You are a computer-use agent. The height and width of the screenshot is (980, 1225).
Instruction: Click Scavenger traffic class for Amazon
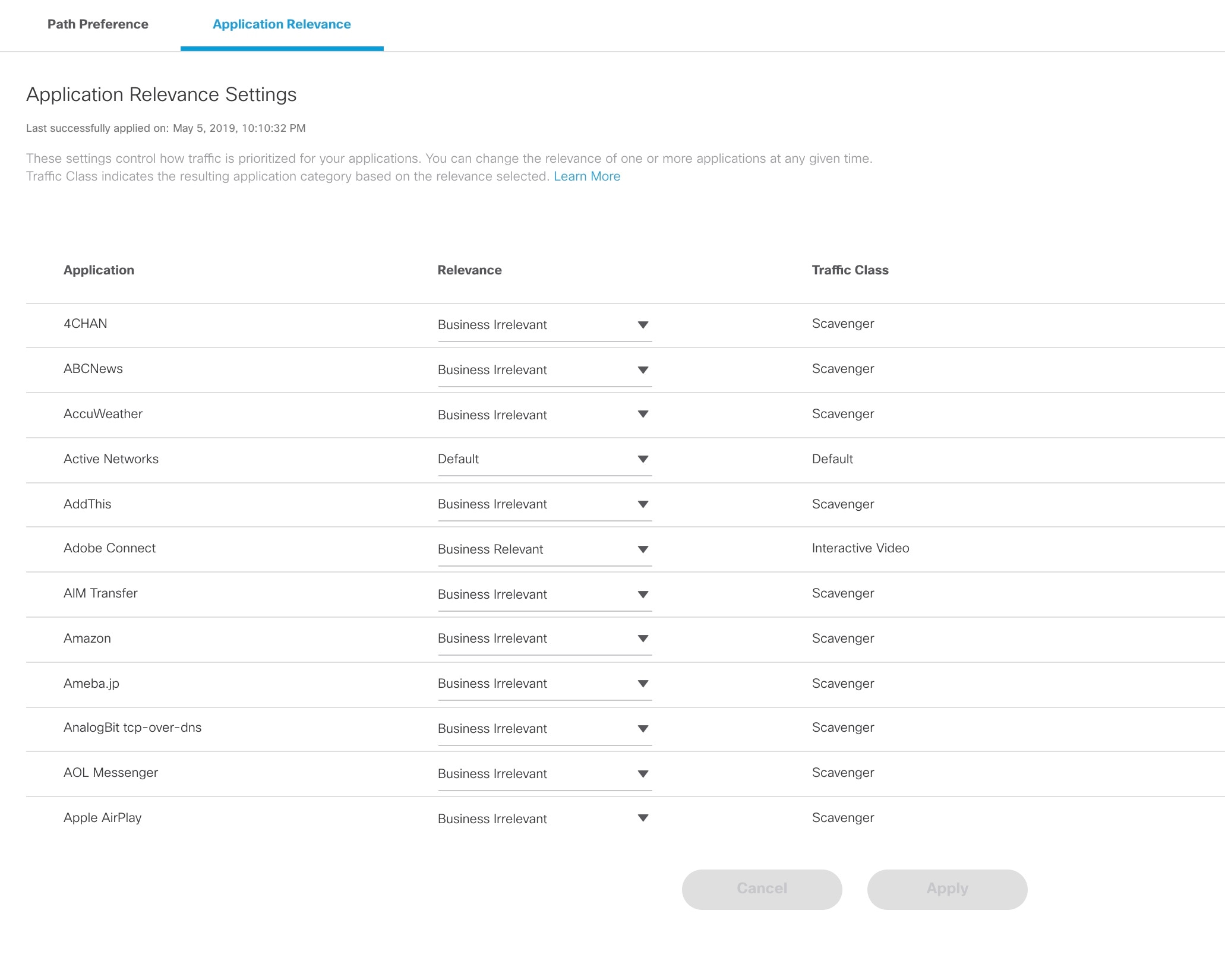click(x=843, y=638)
